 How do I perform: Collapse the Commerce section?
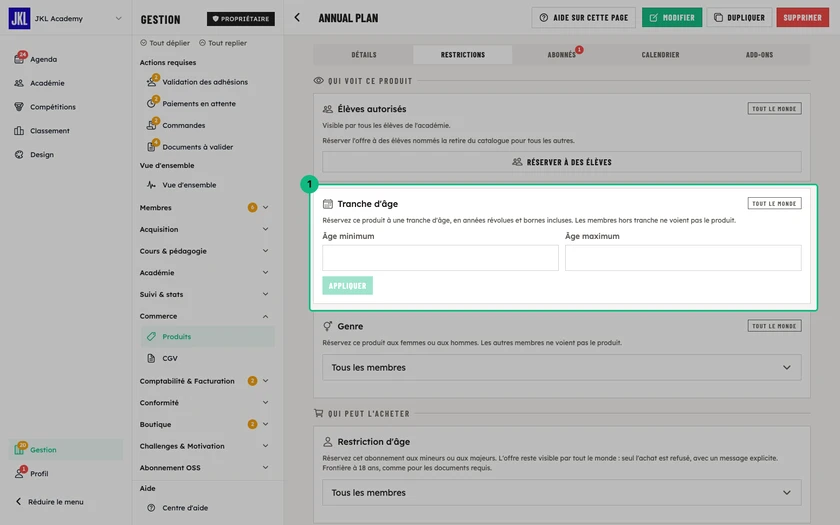click(265, 316)
